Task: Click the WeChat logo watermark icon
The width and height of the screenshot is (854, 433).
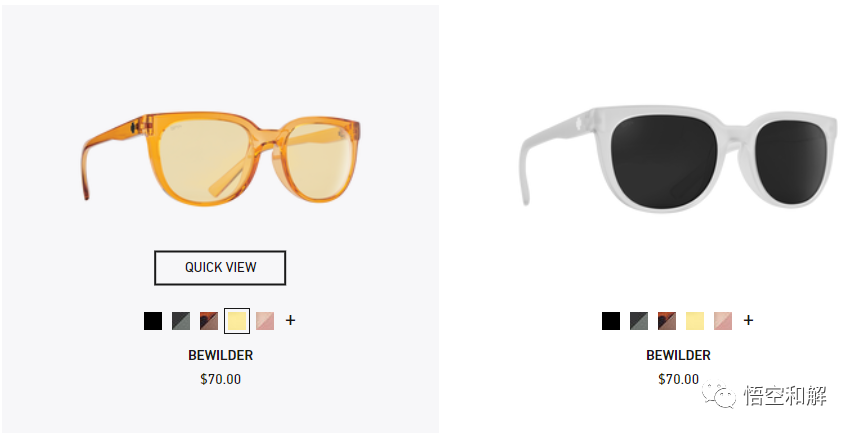Action: [x=719, y=394]
